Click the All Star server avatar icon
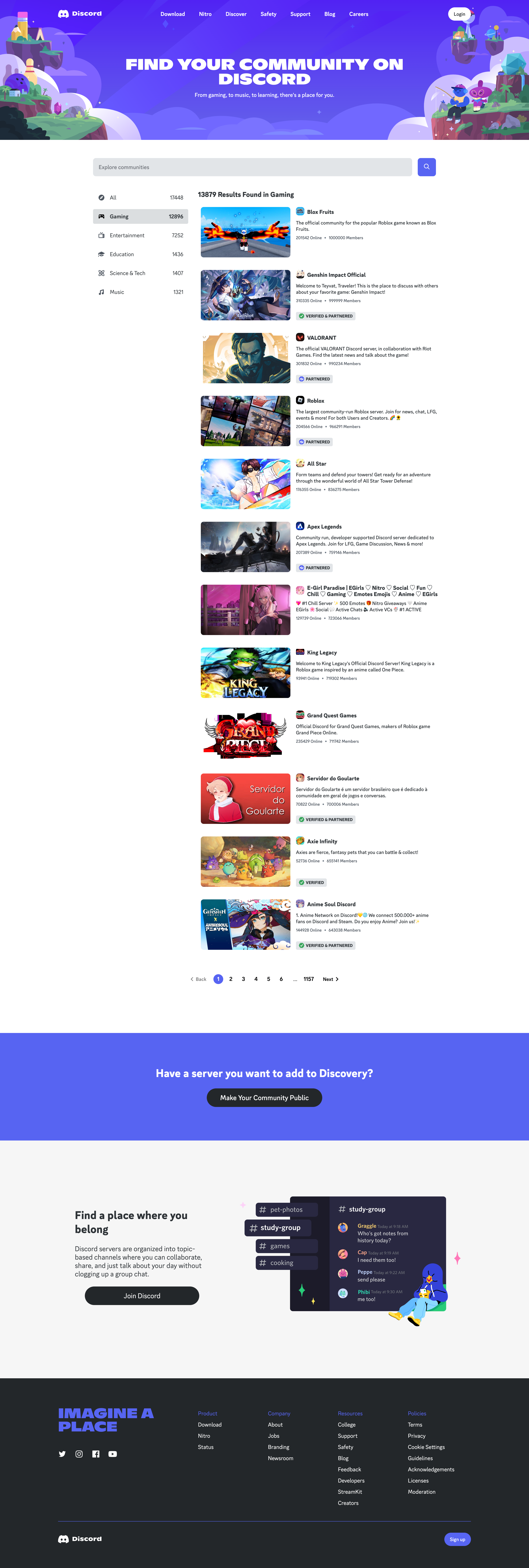 pos(300,463)
